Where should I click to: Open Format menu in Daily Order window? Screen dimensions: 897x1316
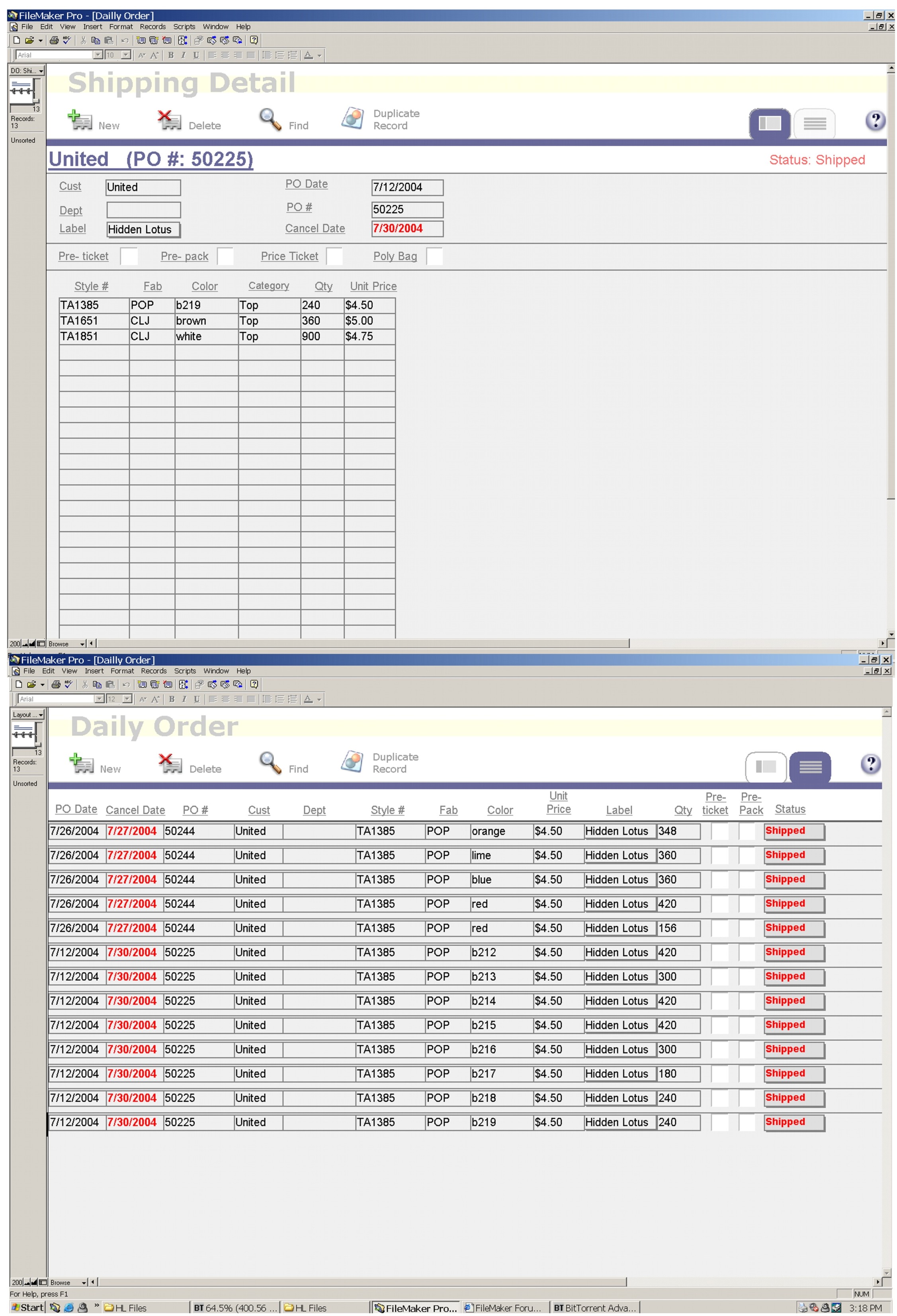[122, 671]
